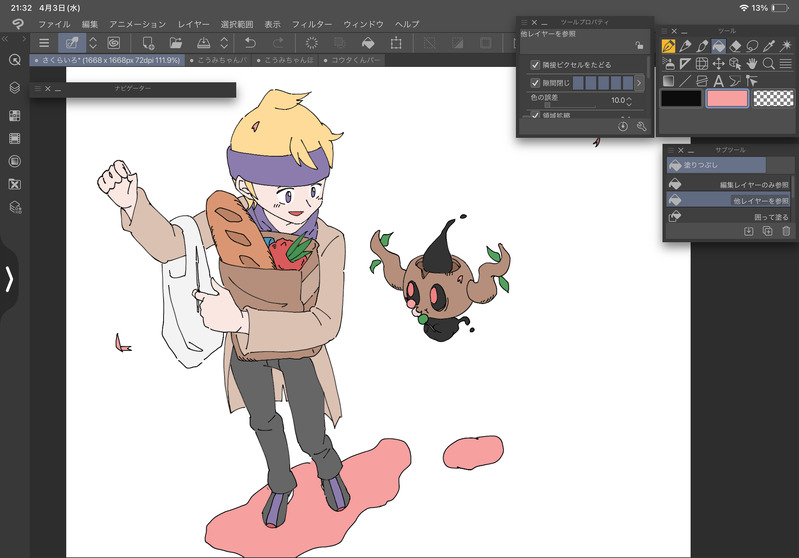The image size is (799, 558).
Task: Toggle 隣接ピクセルをたどる checkbox
Action: point(535,65)
